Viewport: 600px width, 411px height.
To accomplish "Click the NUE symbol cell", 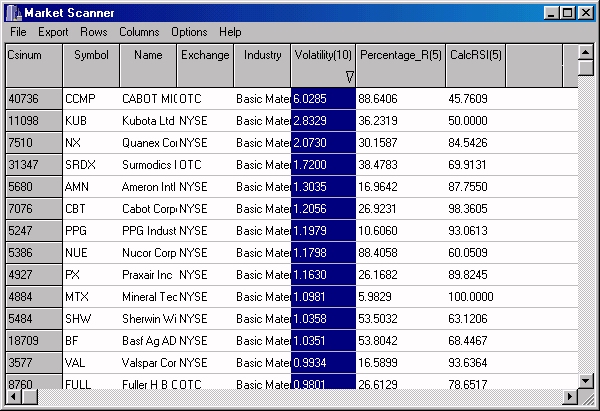I will pos(91,253).
